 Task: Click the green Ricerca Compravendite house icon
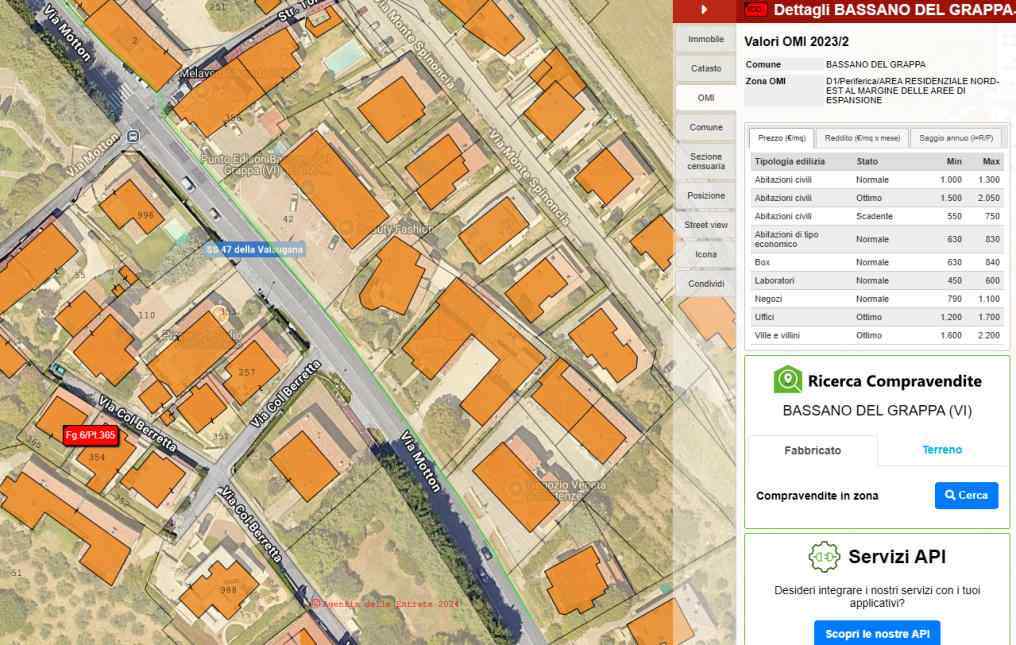[788, 380]
